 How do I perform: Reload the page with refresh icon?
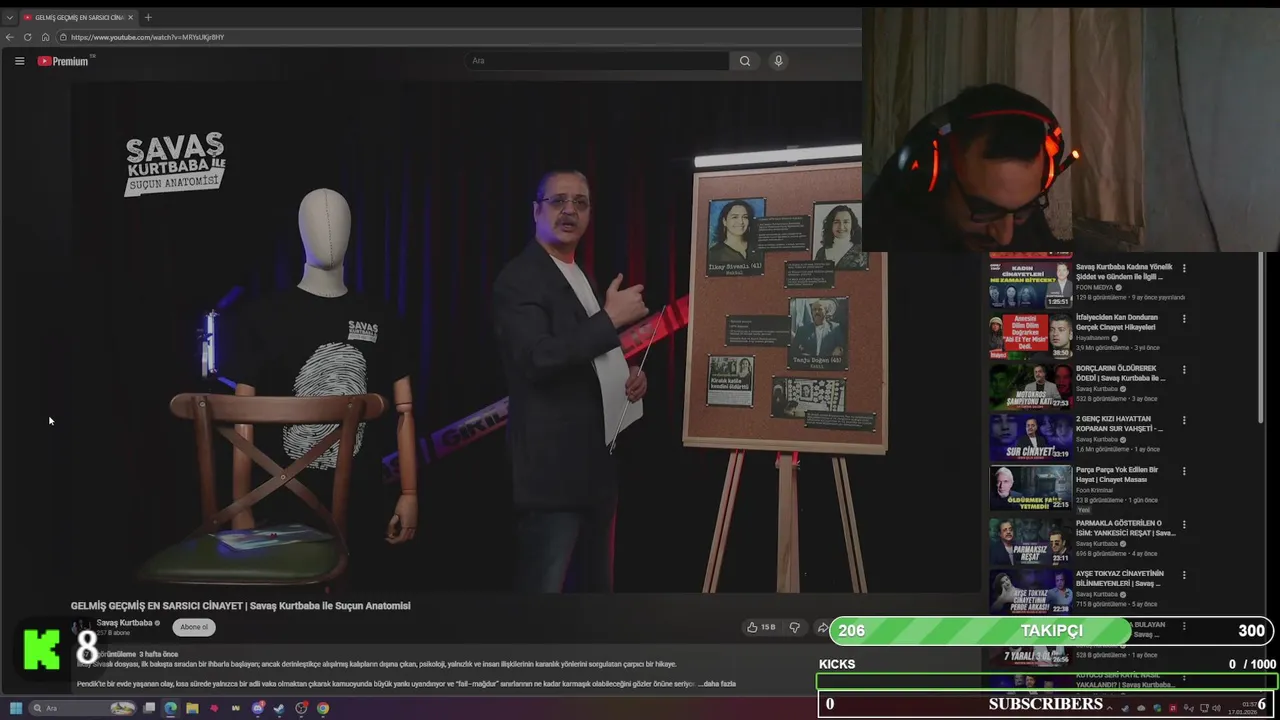point(28,37)
